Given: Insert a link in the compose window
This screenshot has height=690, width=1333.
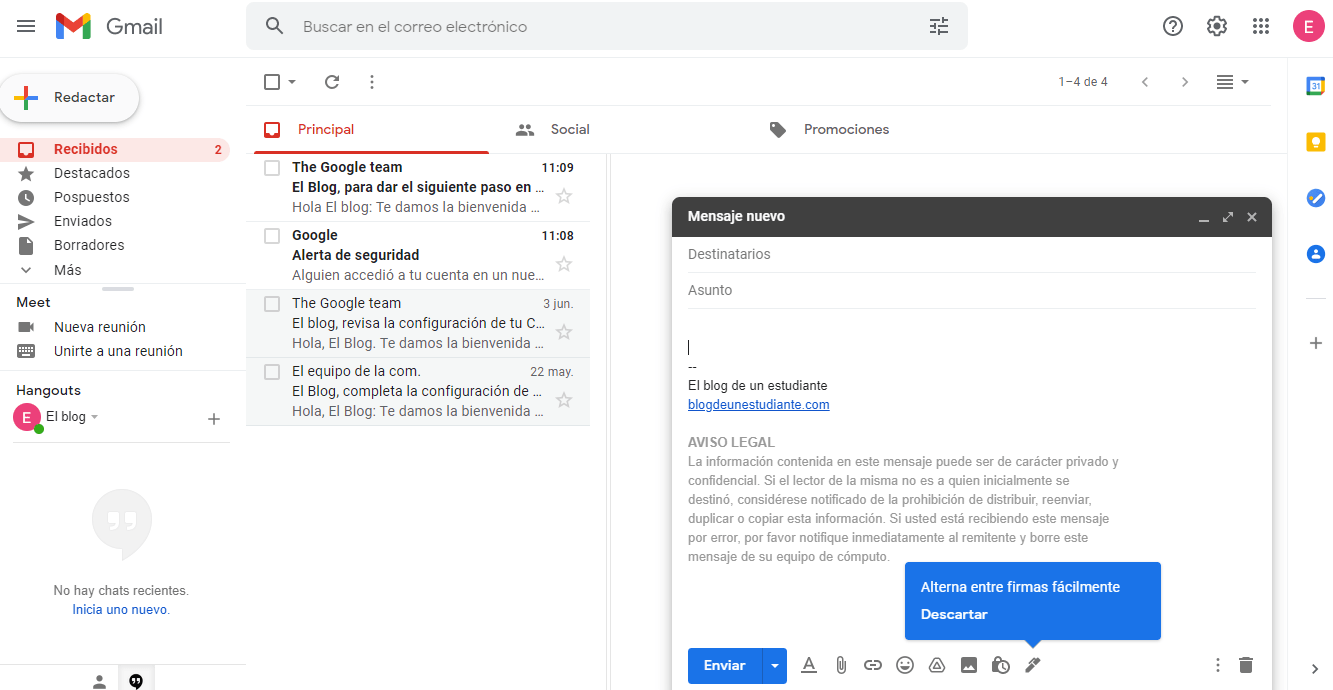Looking at the screenshot, I should click(872, 665).
